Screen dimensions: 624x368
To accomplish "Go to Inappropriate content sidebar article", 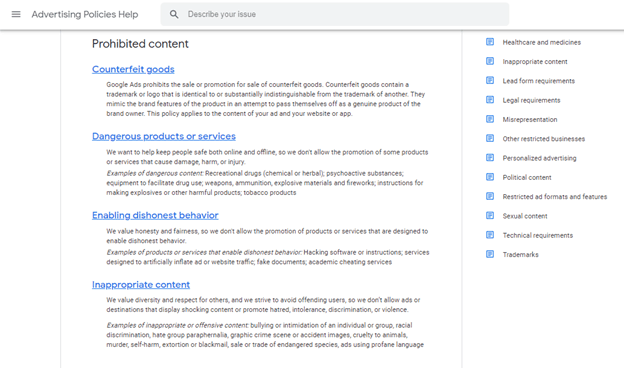I will point(535,62).
